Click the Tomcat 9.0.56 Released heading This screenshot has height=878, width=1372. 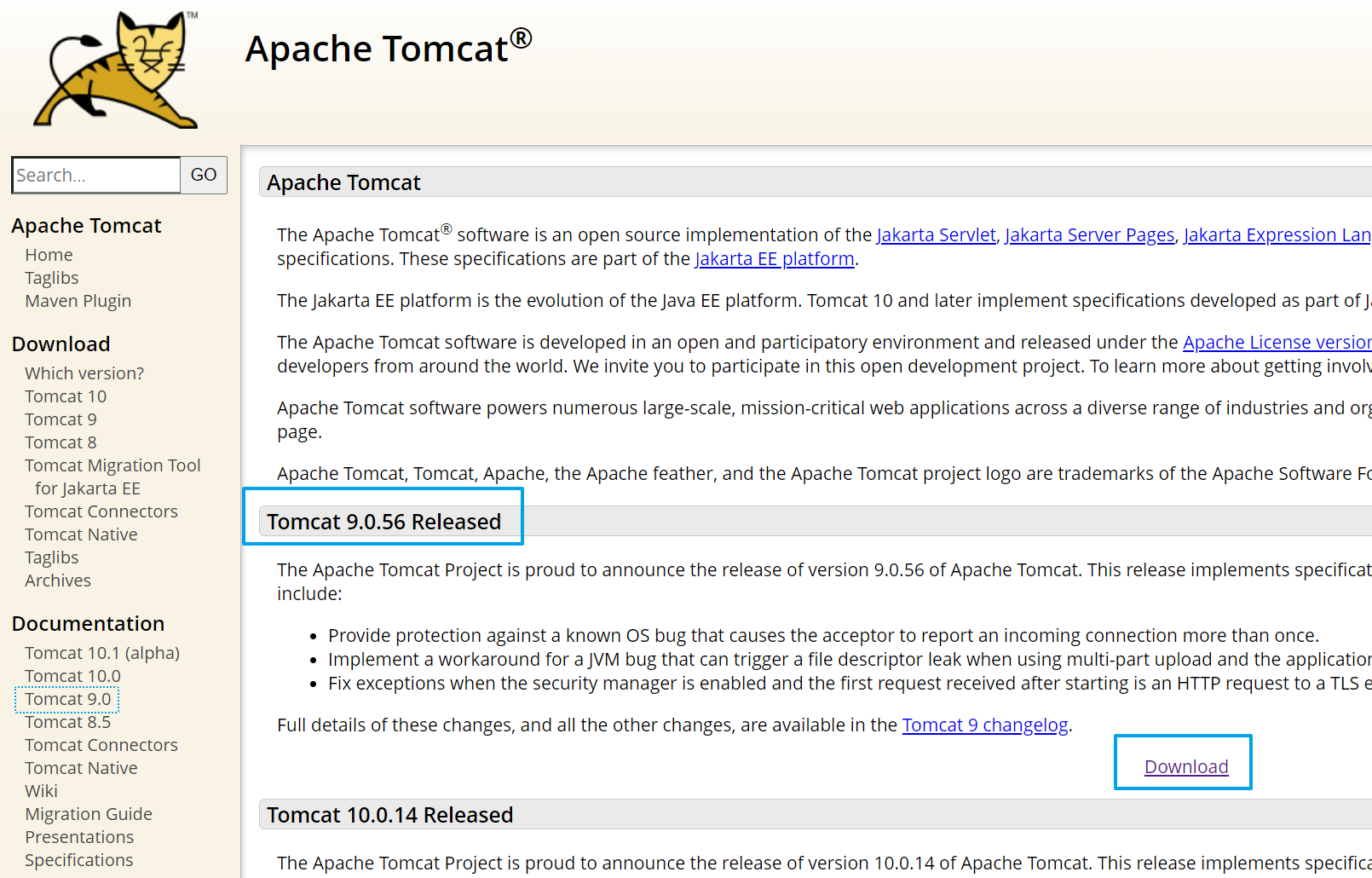pos(383,522)
